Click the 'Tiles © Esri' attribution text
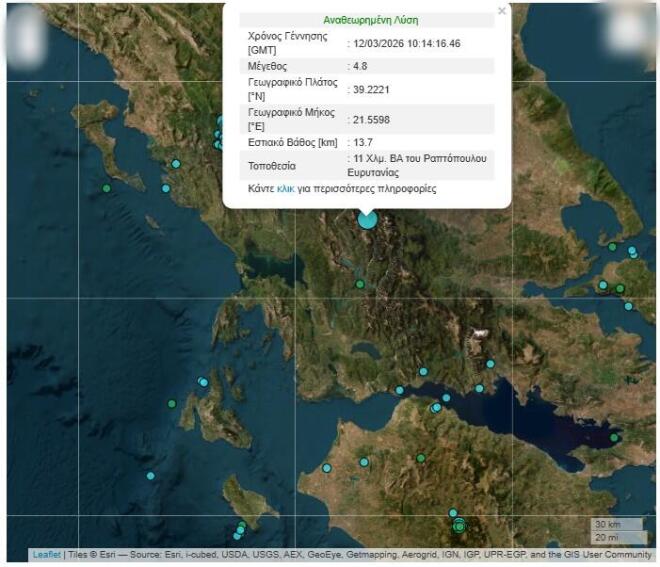The width and height of the screenshot is (660, 567). pyautogui.click(x=91, y=555)
